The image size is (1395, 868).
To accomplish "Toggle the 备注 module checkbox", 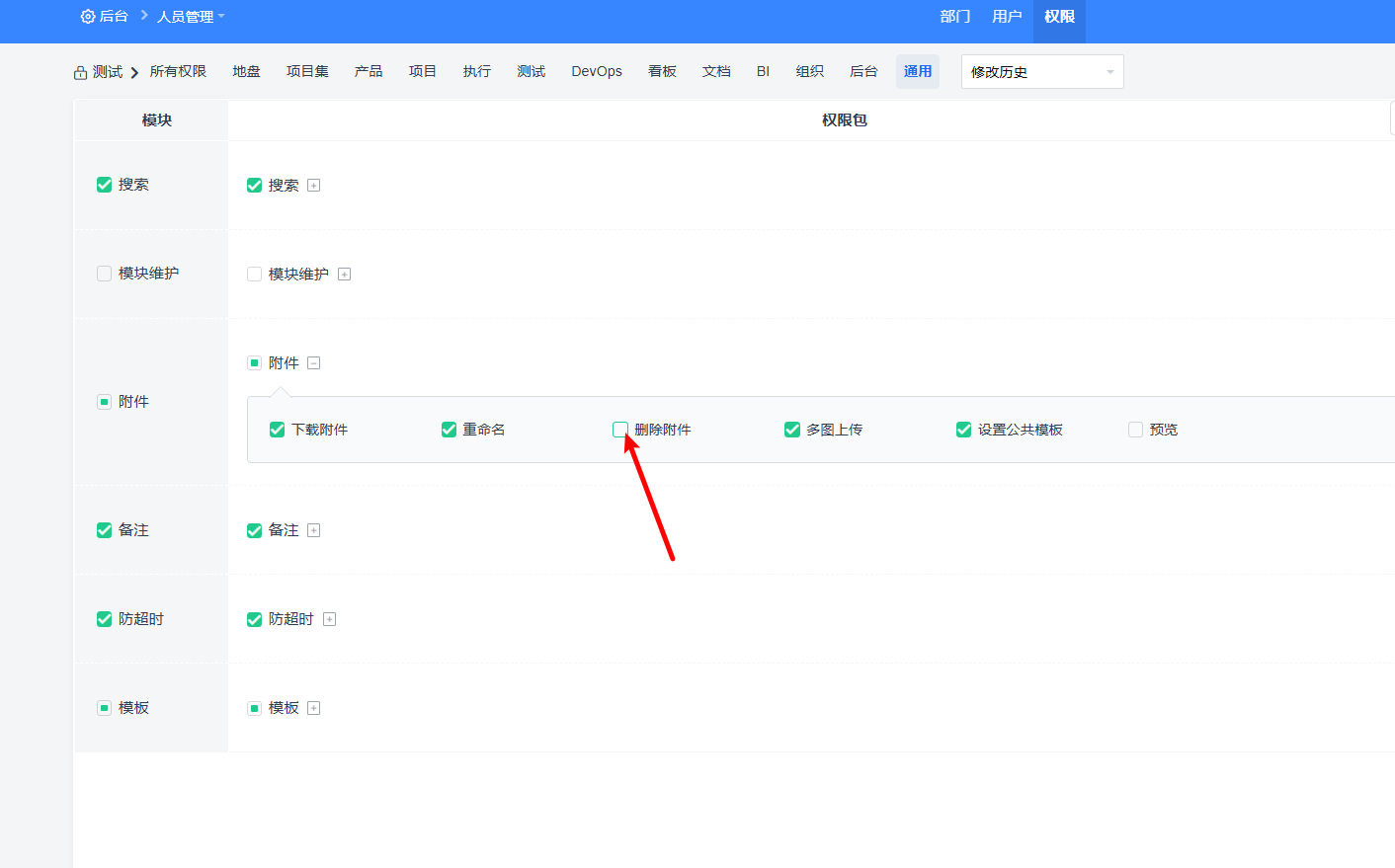I will pyautogui.click(x=104, y=530).
